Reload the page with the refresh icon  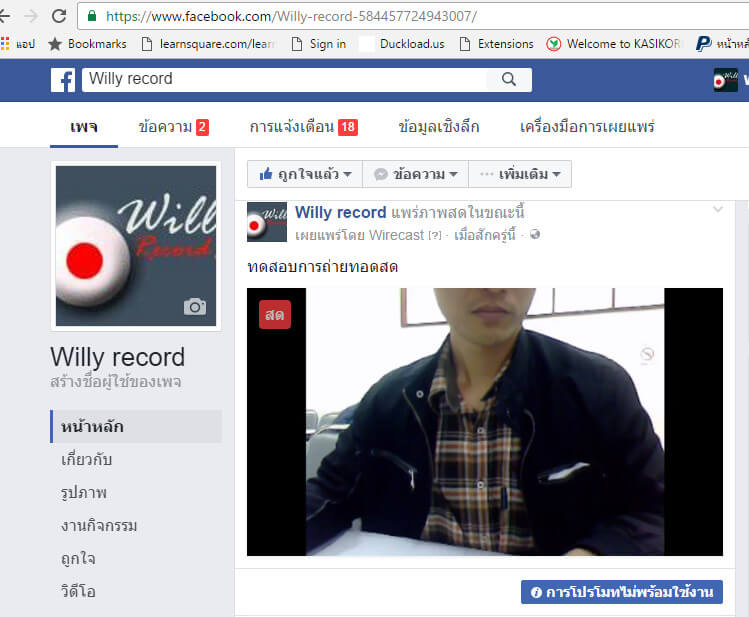click(59, 16)
